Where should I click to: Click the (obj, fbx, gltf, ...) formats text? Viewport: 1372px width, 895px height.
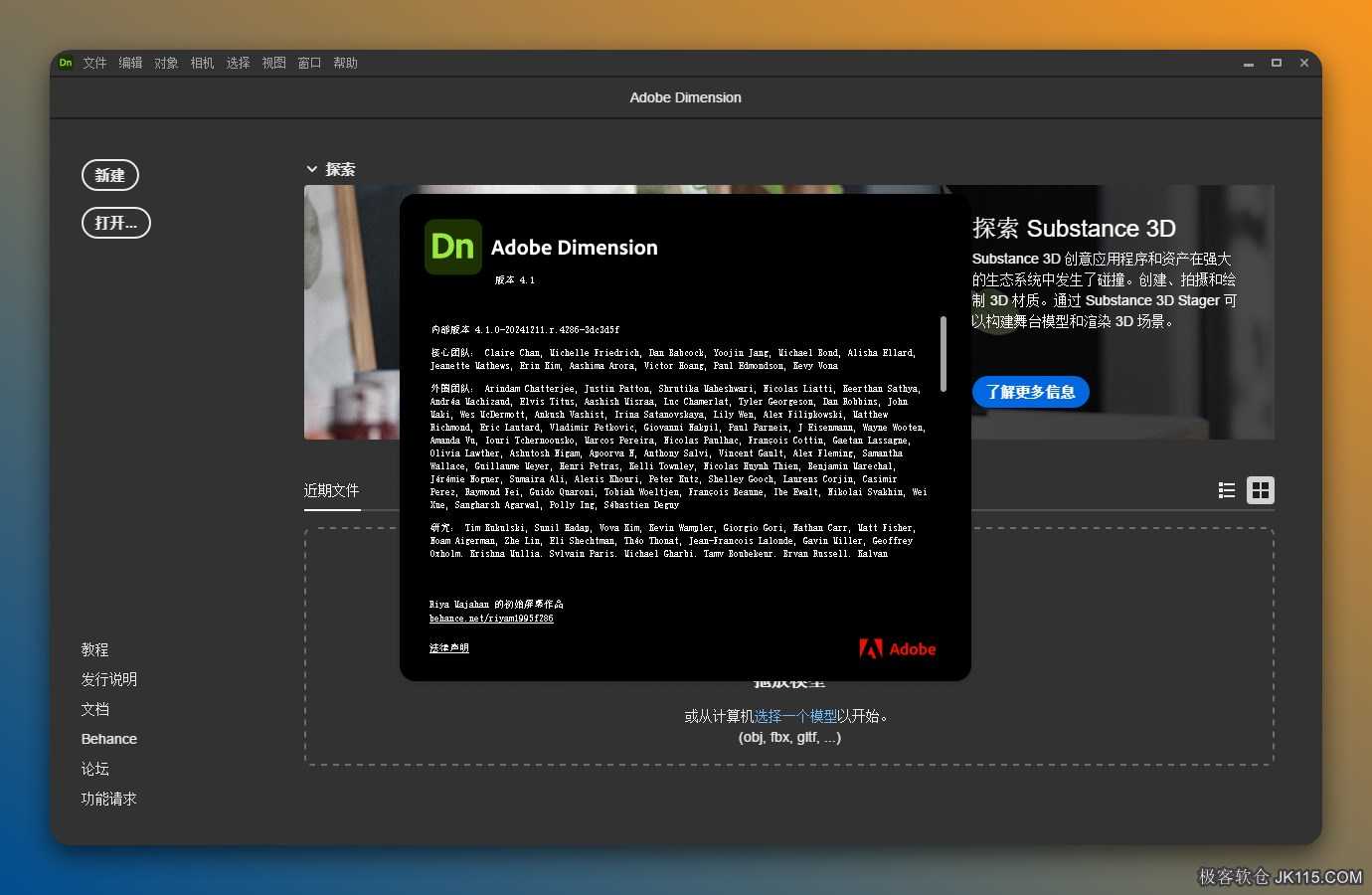(789, 737)
